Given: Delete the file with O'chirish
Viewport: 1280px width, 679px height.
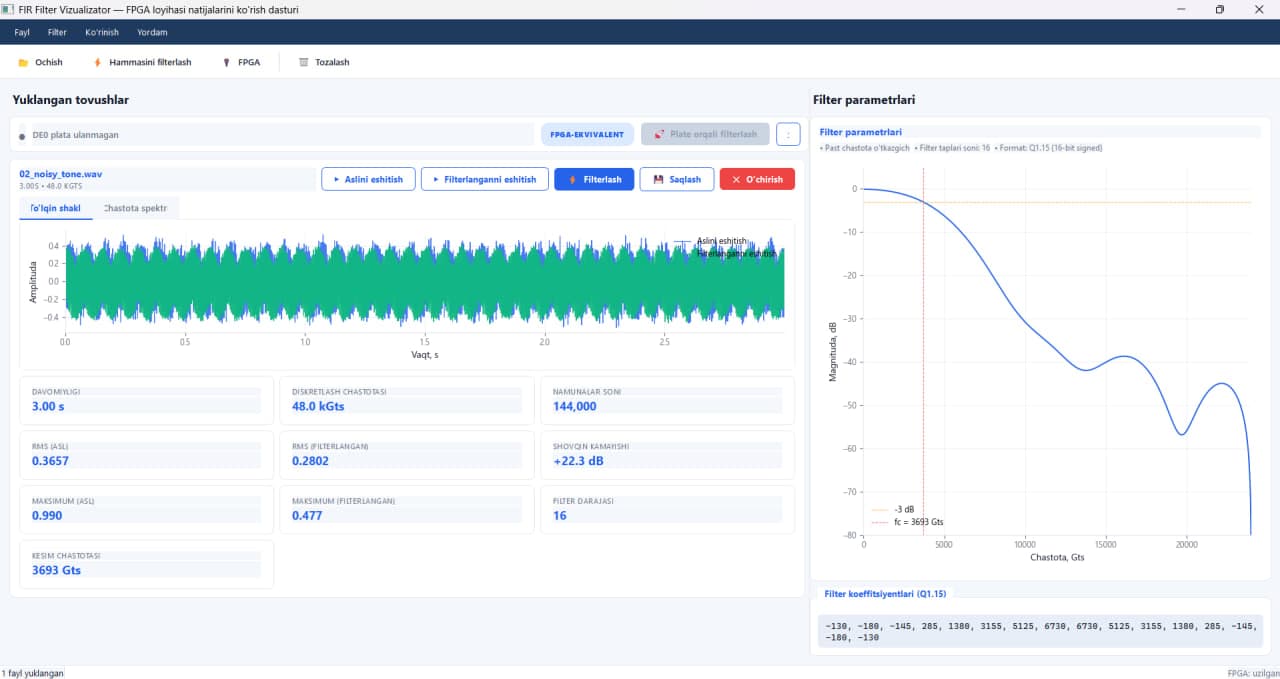Looking at the screenshot, I should (757, 179).
